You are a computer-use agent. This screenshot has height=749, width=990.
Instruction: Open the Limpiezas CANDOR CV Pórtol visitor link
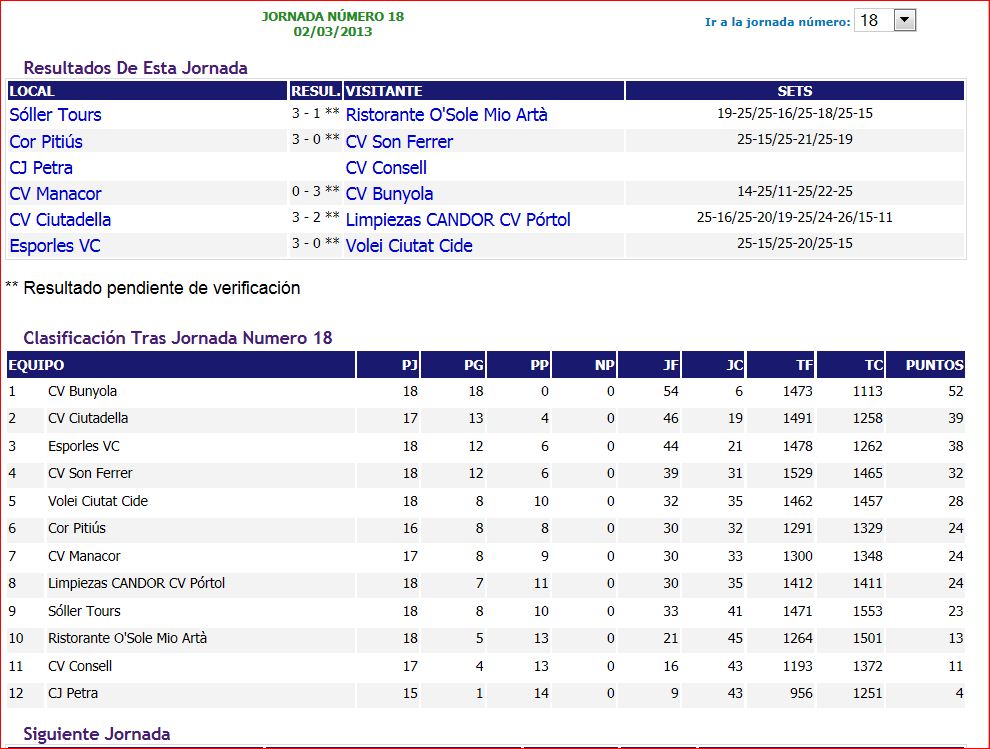(x=458, y=220)
